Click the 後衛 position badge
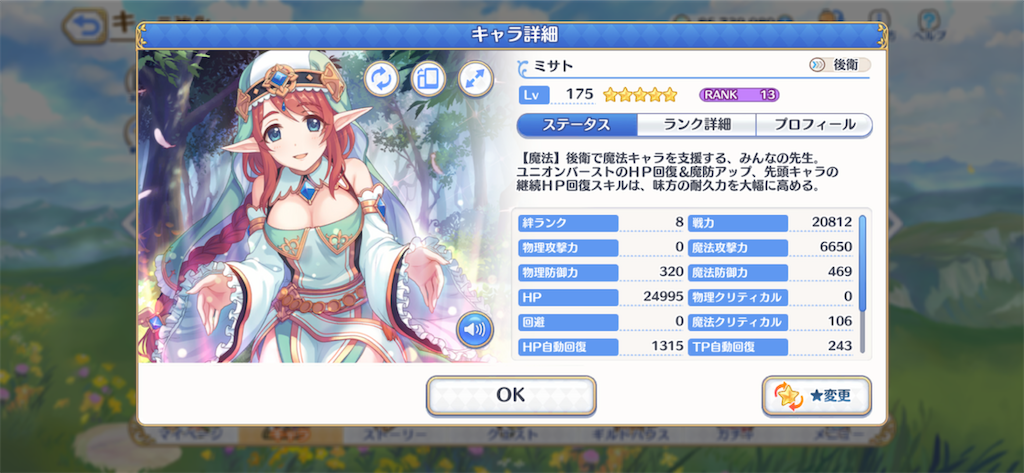Viewport: 1024px width, 473px height. pyautogui.click(x=839, y=65)
